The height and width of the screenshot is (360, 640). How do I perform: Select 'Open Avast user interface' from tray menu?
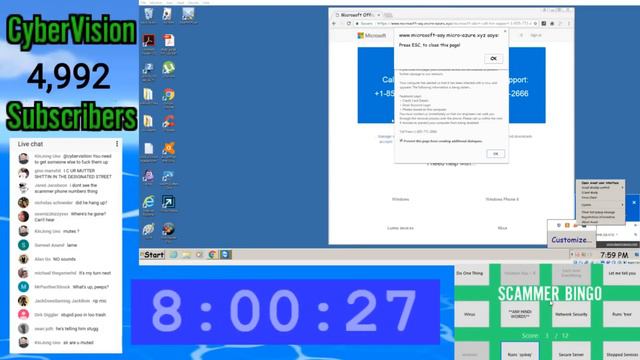(600, 183)
